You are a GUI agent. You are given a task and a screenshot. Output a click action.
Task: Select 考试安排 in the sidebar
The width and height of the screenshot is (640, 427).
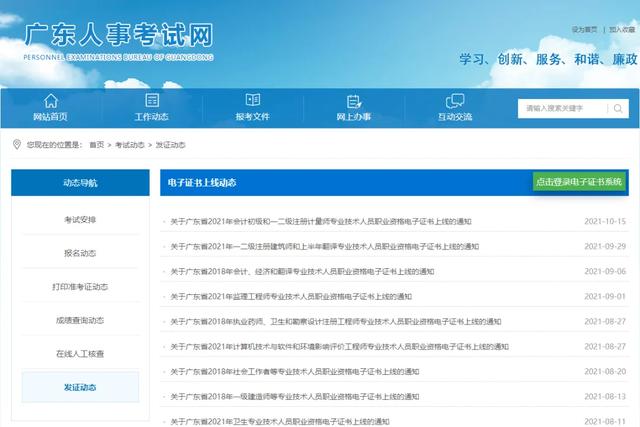pos(80,220)
